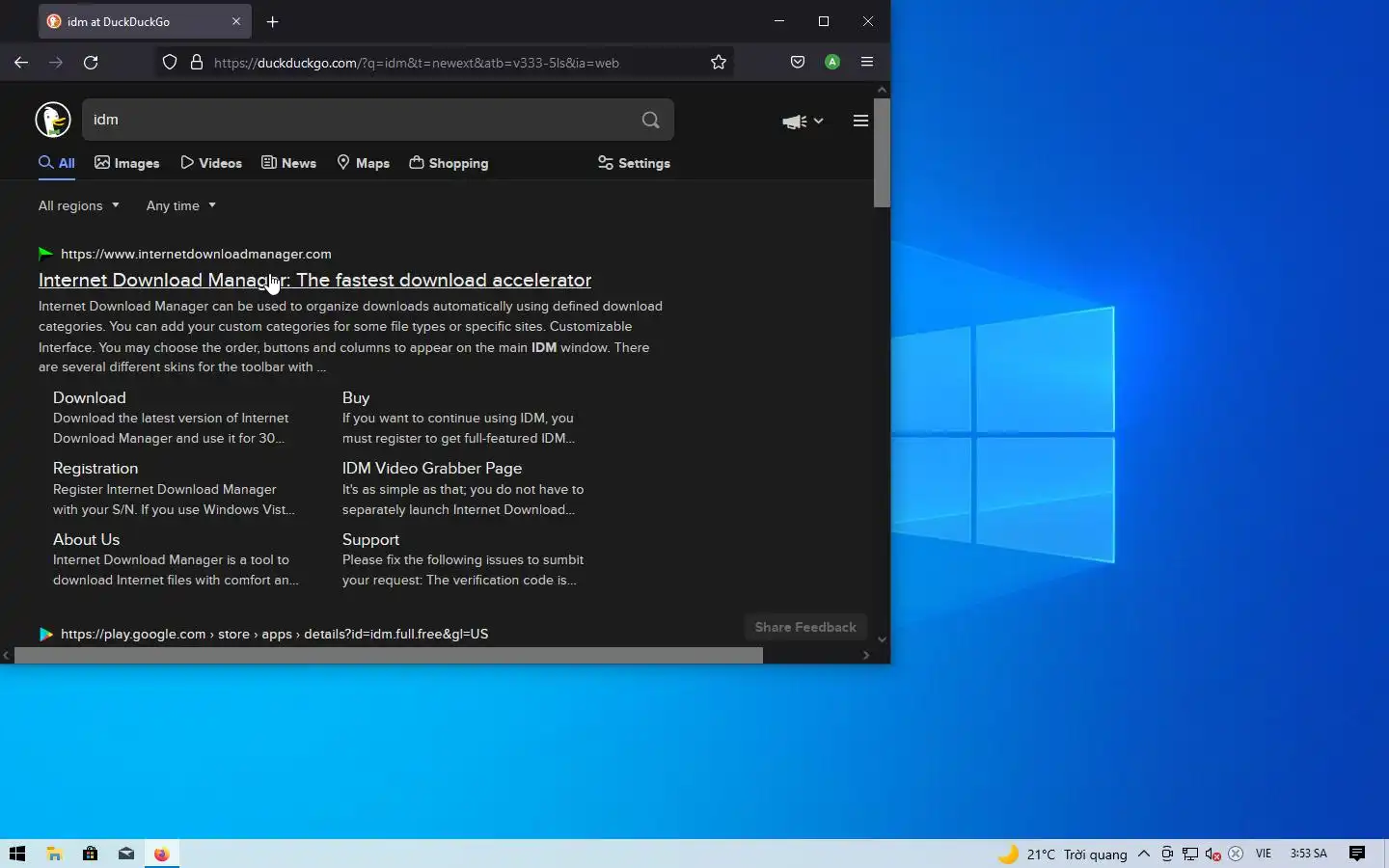This screenshot has width=1389, height=868.
Task: Switch to the Images tab
Action: (127, 163)
